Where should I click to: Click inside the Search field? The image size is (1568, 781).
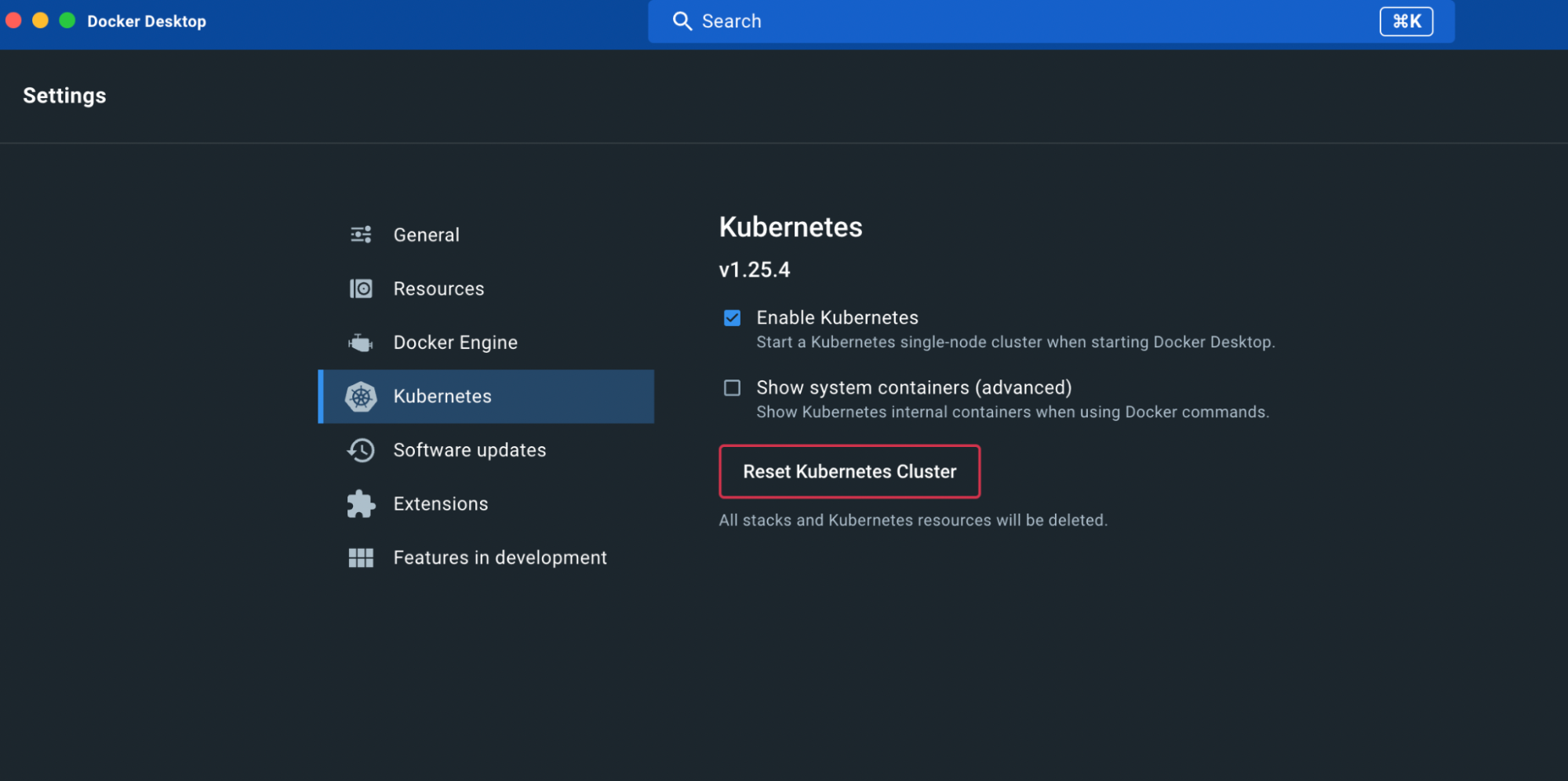pyautogui.click(x=863, y=21)
